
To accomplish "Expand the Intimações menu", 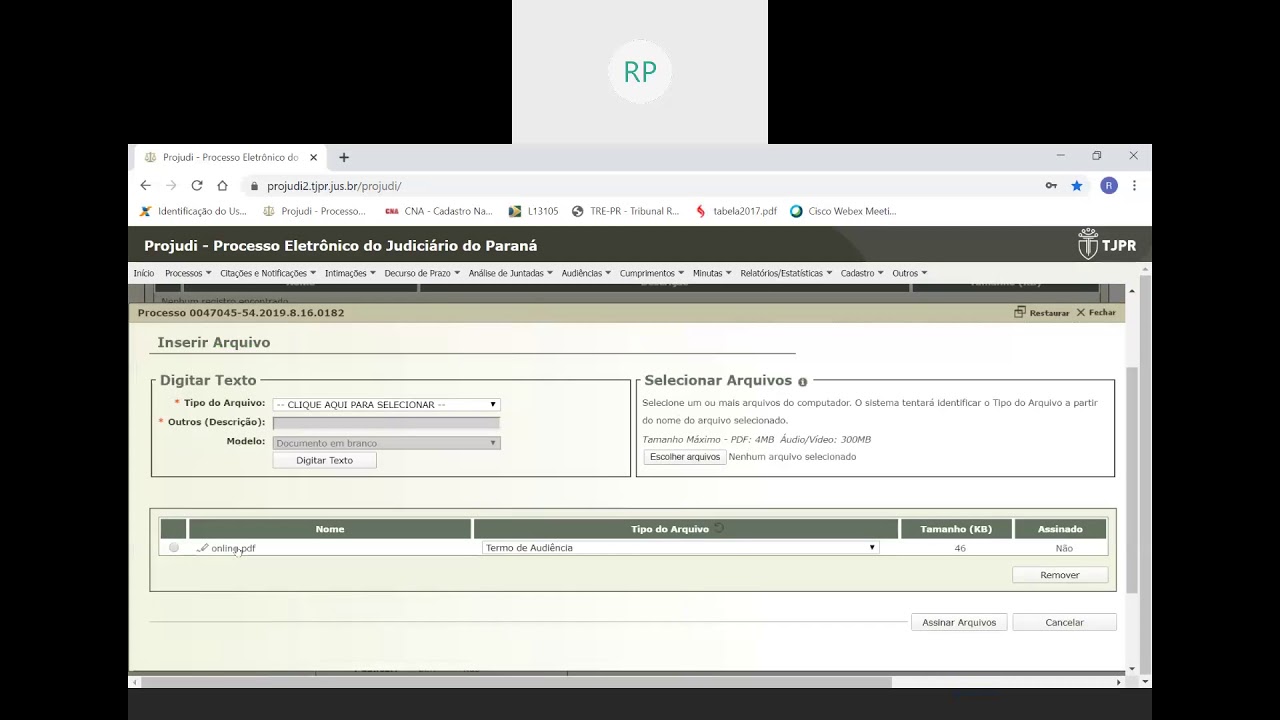I will click(350, 273).
